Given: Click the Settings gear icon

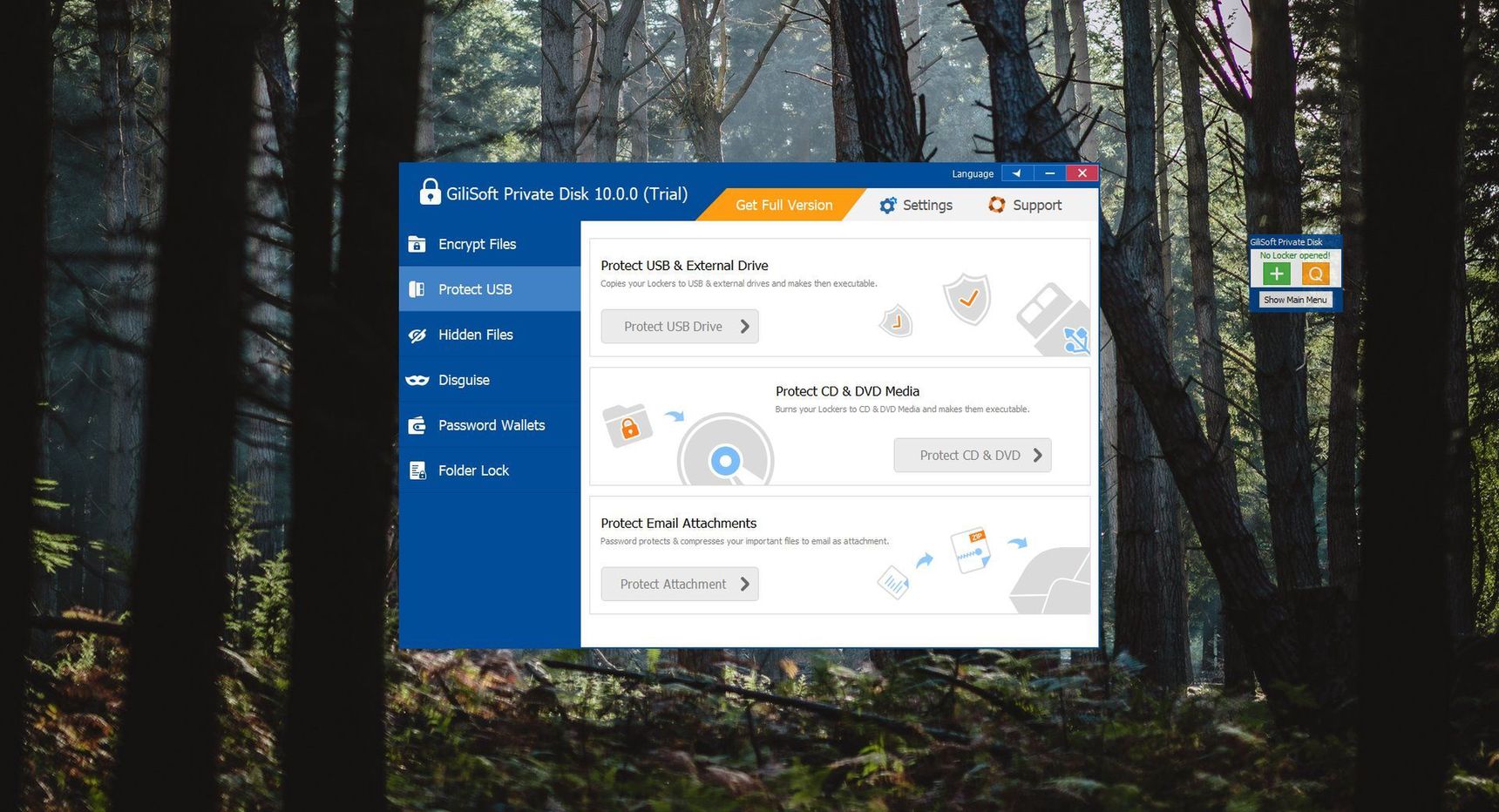Looking at the screenshot, I should [x=888, y=206].
